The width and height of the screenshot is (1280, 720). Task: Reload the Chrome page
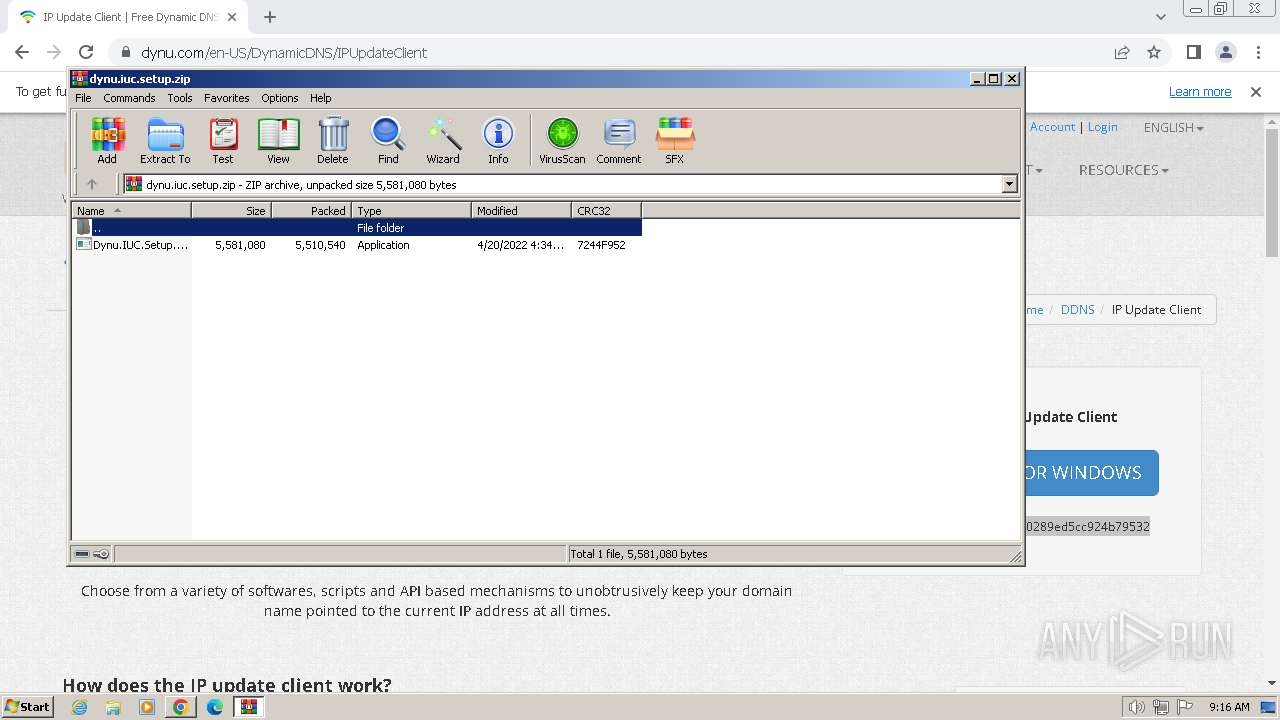pos(86,52)
